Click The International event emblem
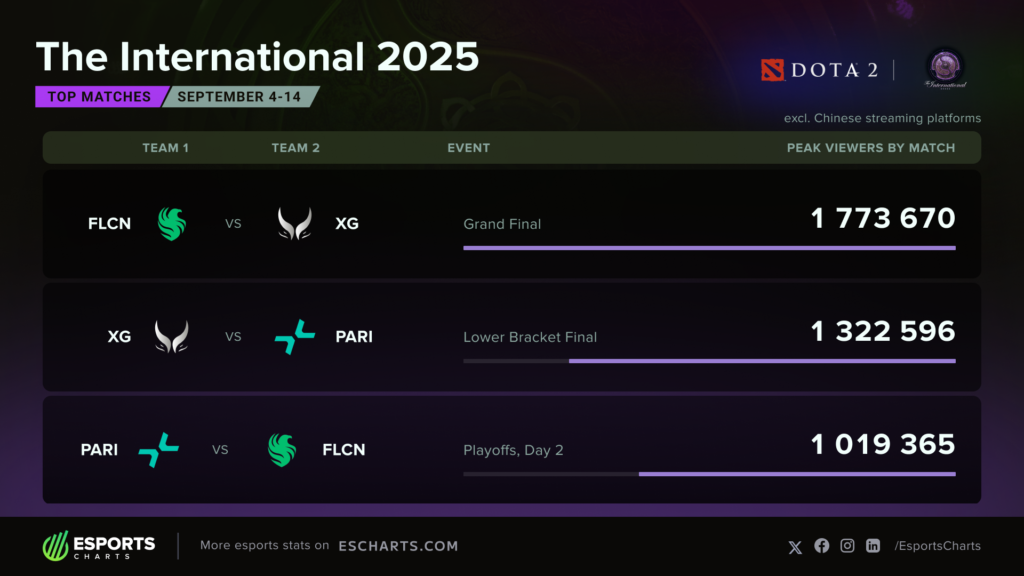The height and width of the screenshot is (576, 1024). [x=944, y=70]
